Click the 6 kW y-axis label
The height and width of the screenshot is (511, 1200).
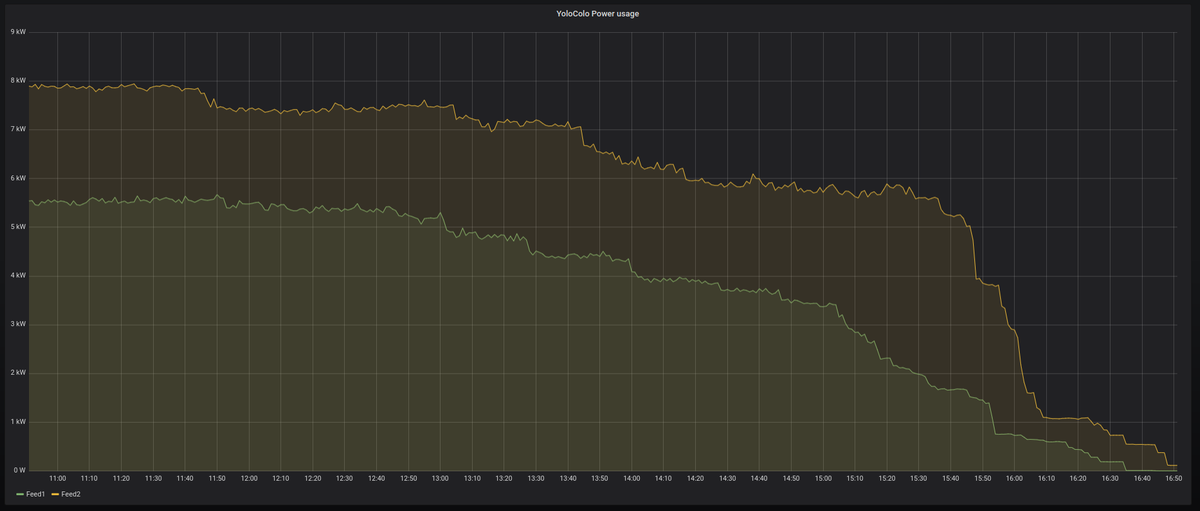click(18, 178)
